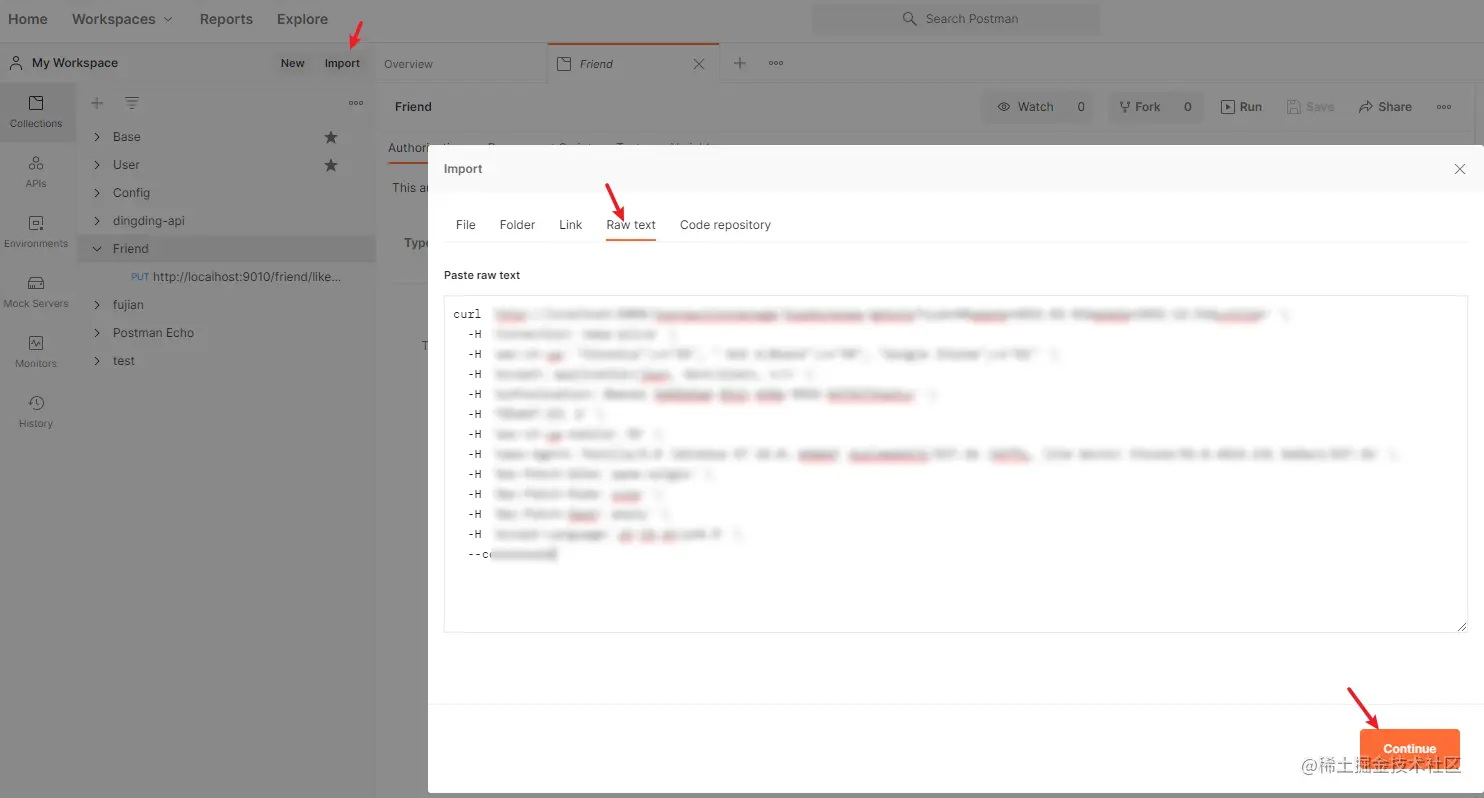Close the Friend tab
Viewport: 1484px width, 798px height.
[699, 64]
